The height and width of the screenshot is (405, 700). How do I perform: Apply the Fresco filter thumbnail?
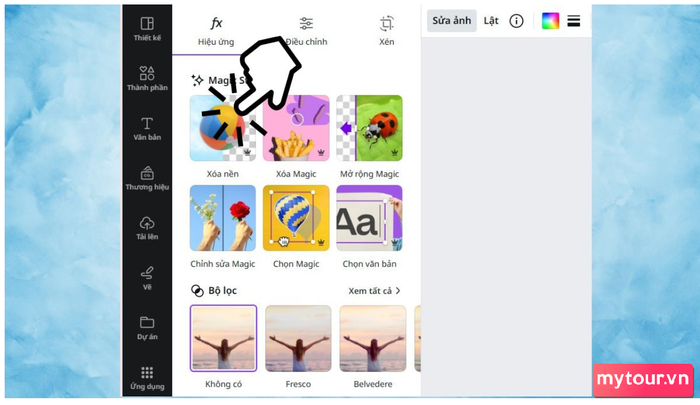(x=298, y=338)
